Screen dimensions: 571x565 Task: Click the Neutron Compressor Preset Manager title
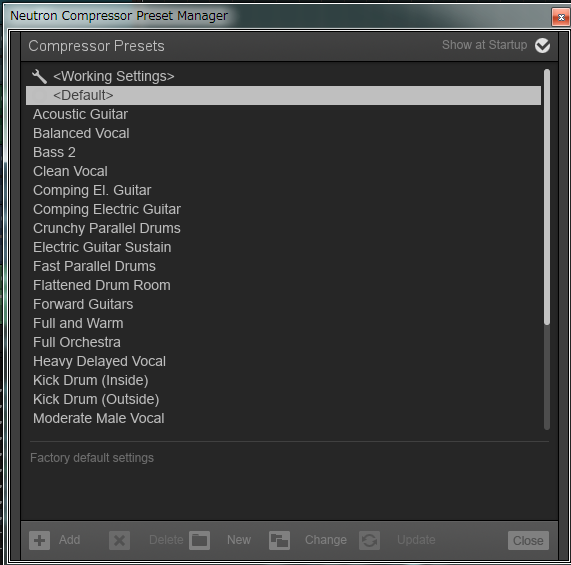[119, 16]
